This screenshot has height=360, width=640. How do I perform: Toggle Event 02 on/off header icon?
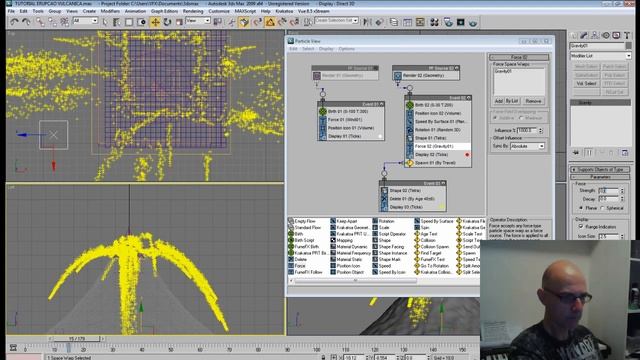(468, 98)
